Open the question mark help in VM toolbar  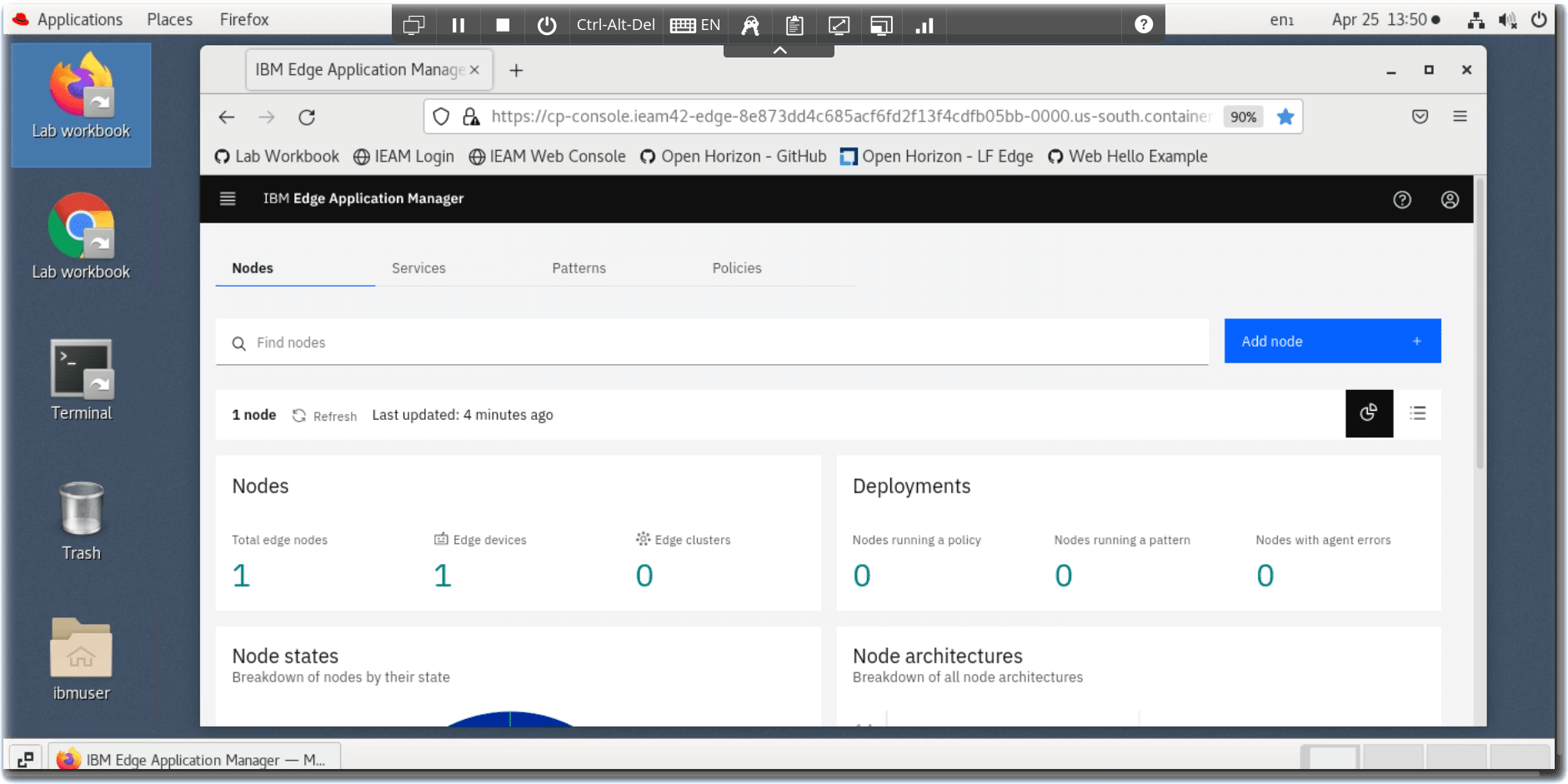pyautogui.click(x=1144, y=24)
